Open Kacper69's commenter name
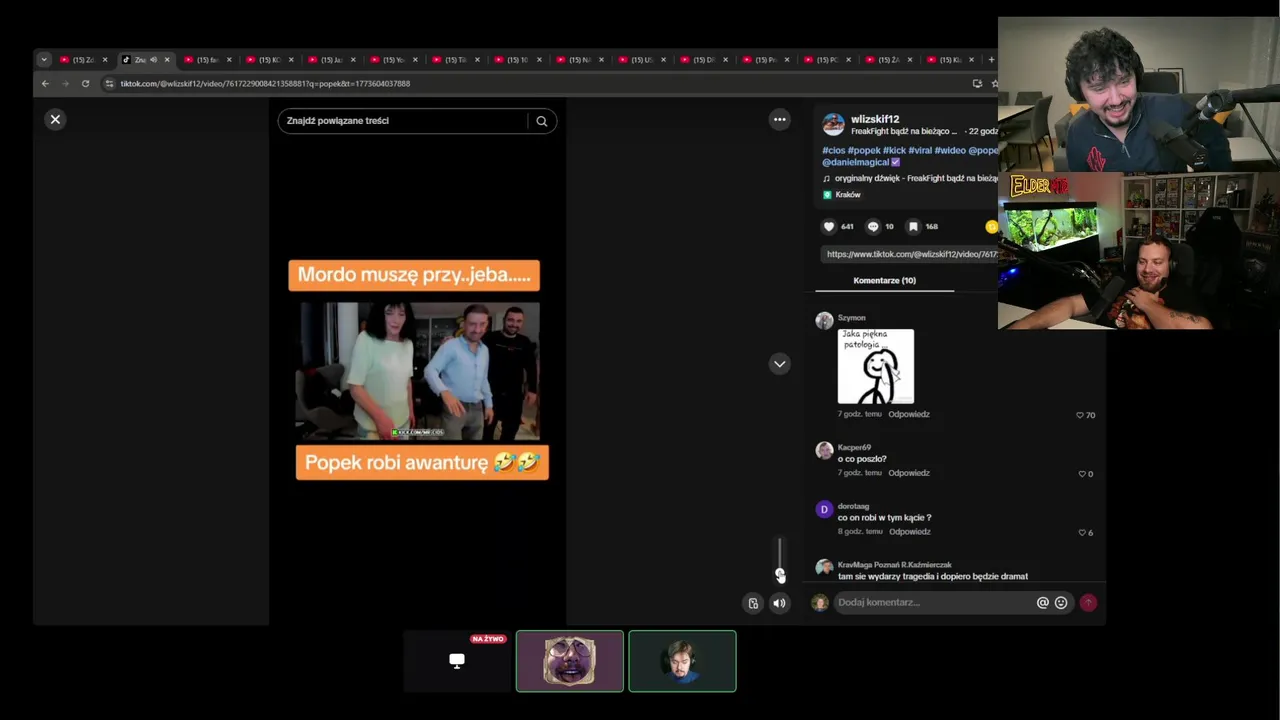Screen dimensions: 1280x720 pyautogui.click(x=854, y=447)
